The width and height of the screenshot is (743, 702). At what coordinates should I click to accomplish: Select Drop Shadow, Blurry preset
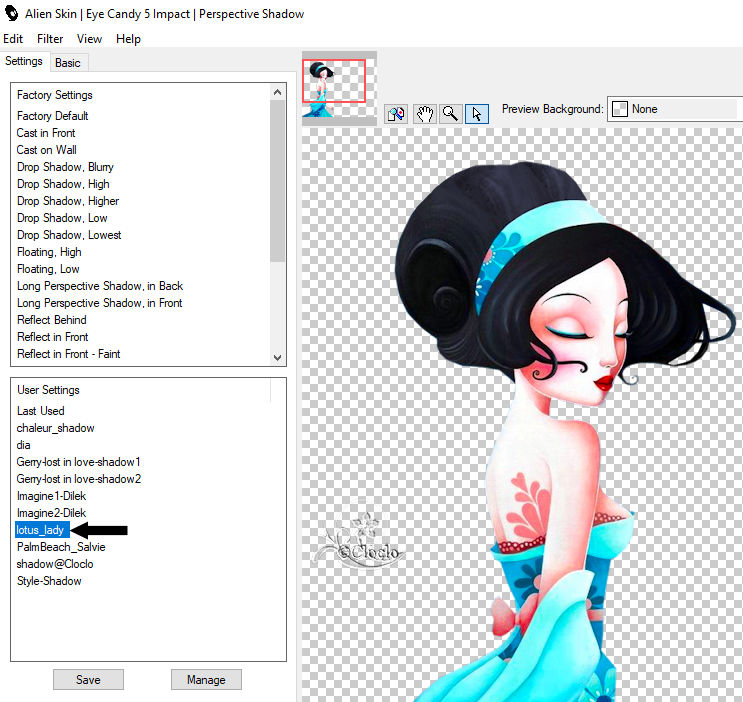tap(65, 167)
